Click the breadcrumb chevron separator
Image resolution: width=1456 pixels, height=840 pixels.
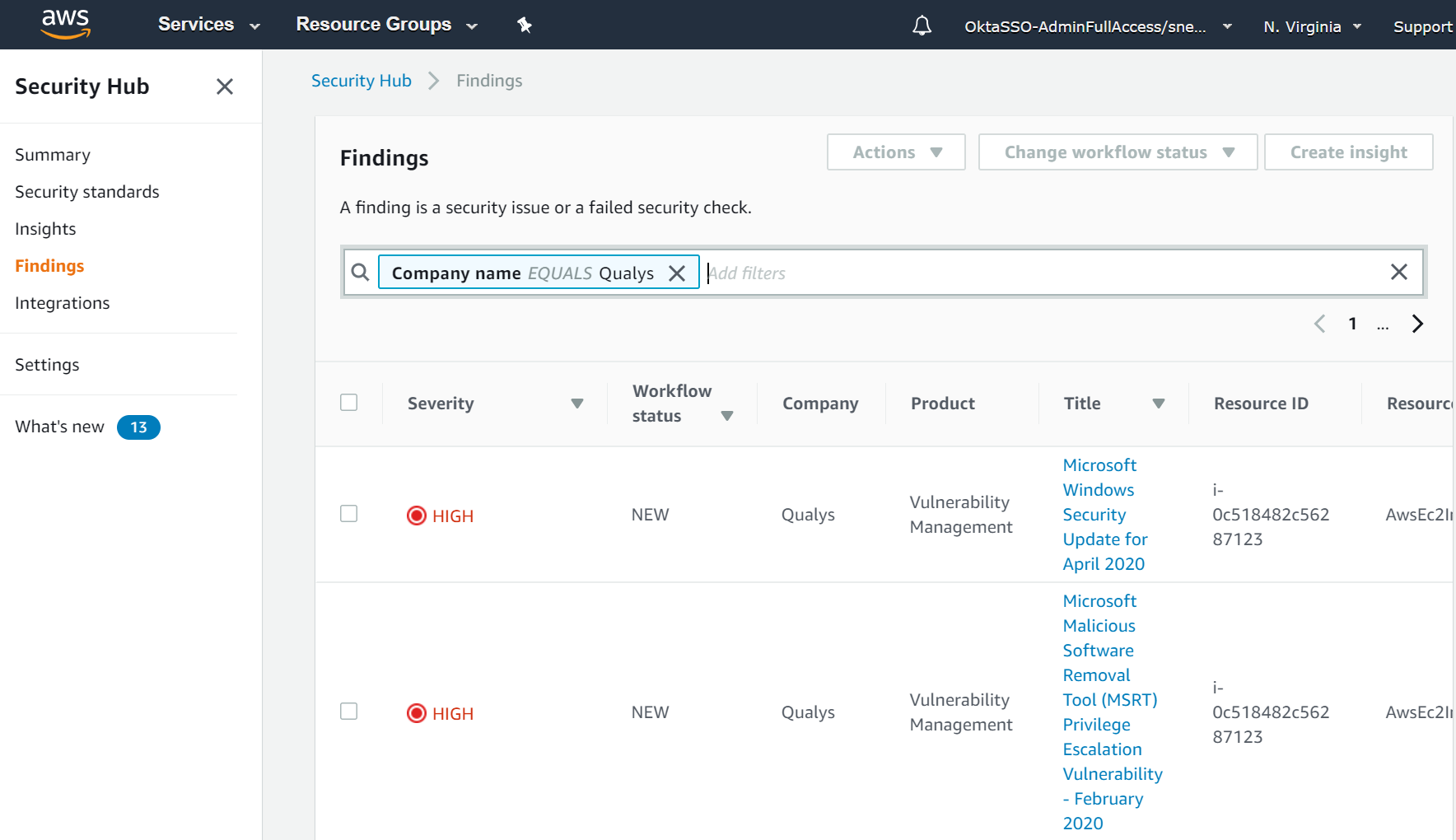(434, 81)
